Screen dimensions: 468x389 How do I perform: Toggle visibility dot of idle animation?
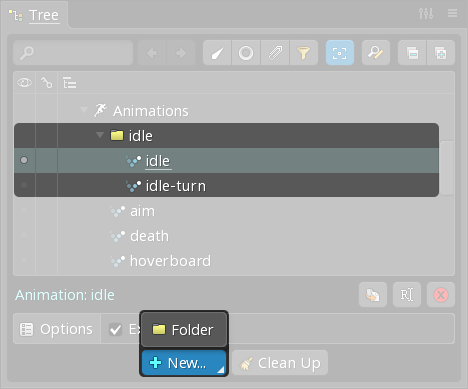click(x=24, y=160)
